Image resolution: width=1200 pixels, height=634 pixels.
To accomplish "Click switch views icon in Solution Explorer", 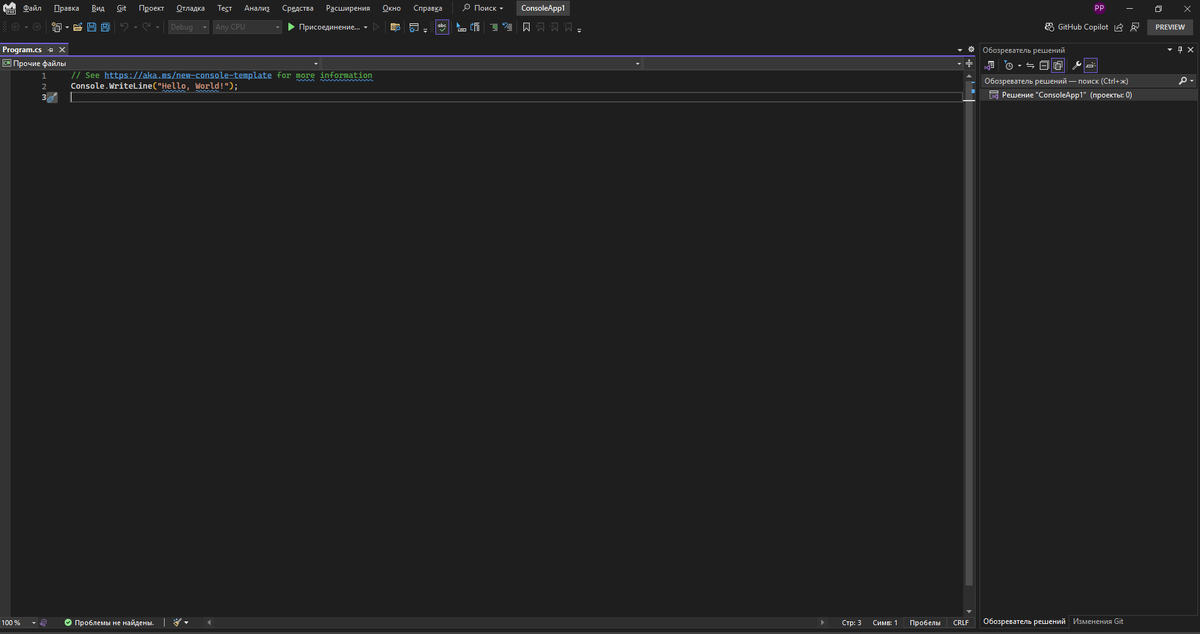I will [x=989, y=66].
